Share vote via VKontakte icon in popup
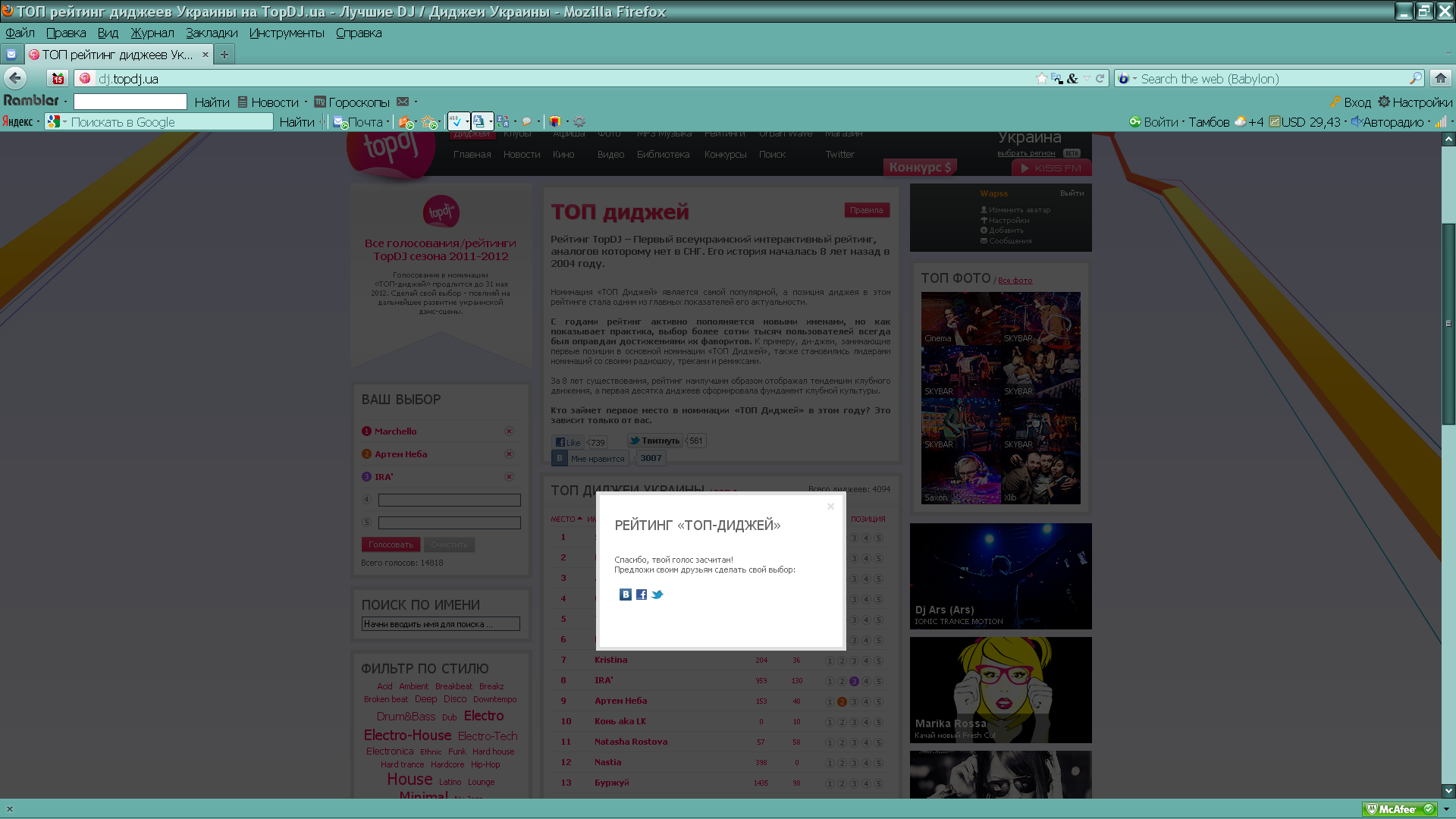The width and height of the screenshot is (1456, 819). 625,595
